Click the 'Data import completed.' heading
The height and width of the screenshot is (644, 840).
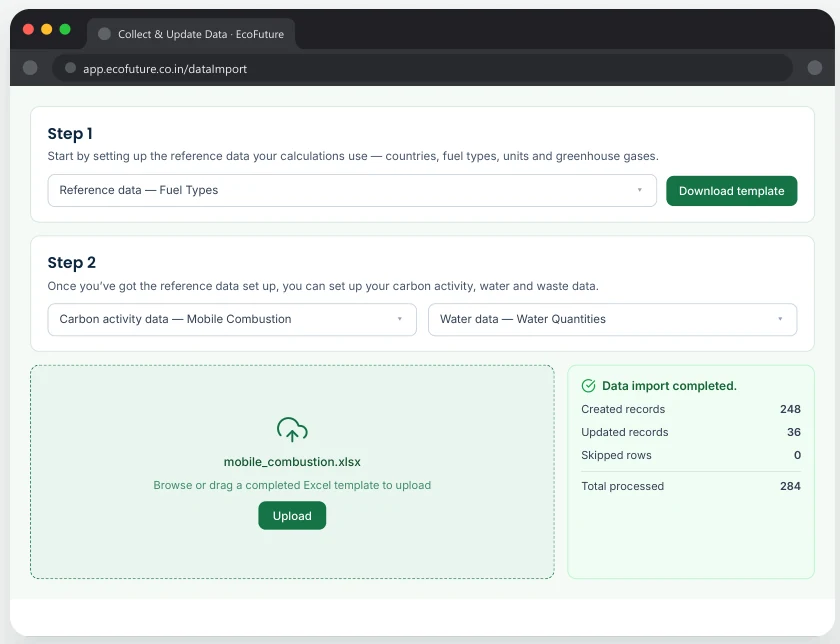tap(669, 386)
